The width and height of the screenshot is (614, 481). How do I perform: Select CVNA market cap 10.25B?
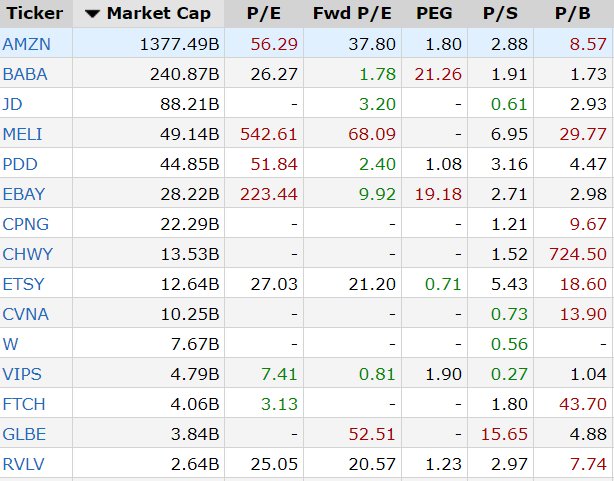pos(190,314)
